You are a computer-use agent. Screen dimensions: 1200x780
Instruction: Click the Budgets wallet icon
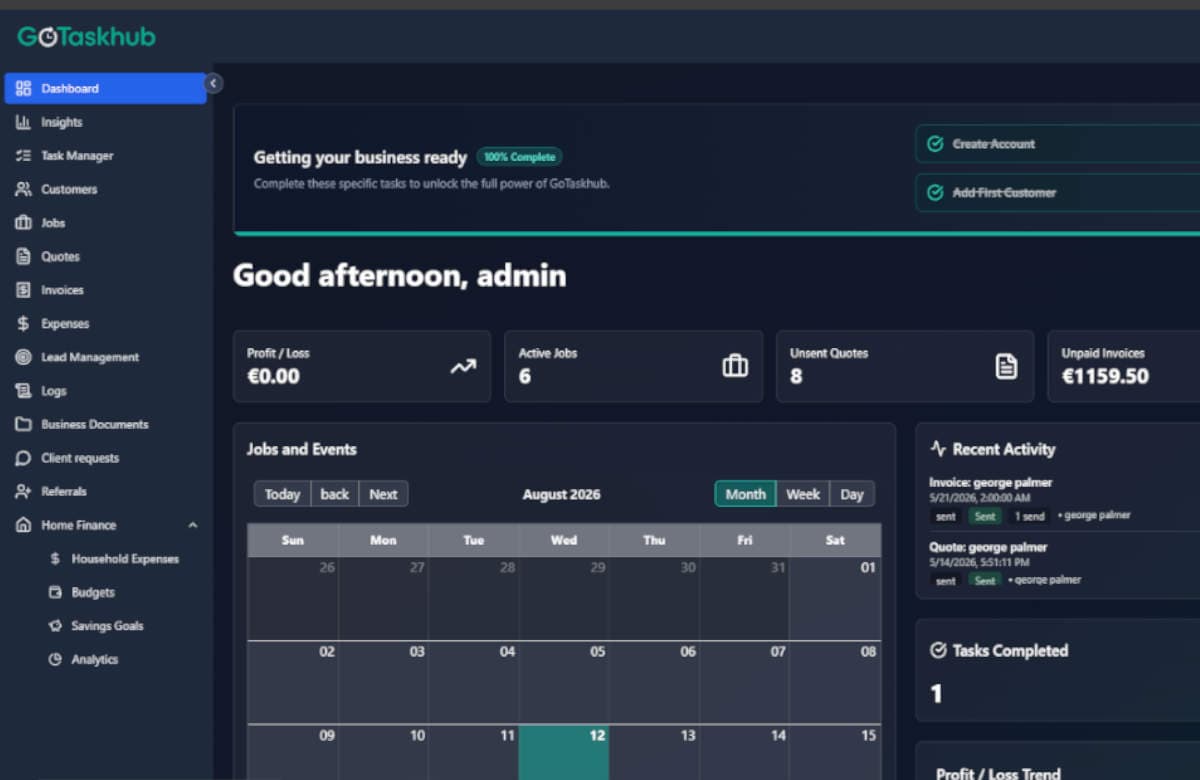click(x=55, y=592)
